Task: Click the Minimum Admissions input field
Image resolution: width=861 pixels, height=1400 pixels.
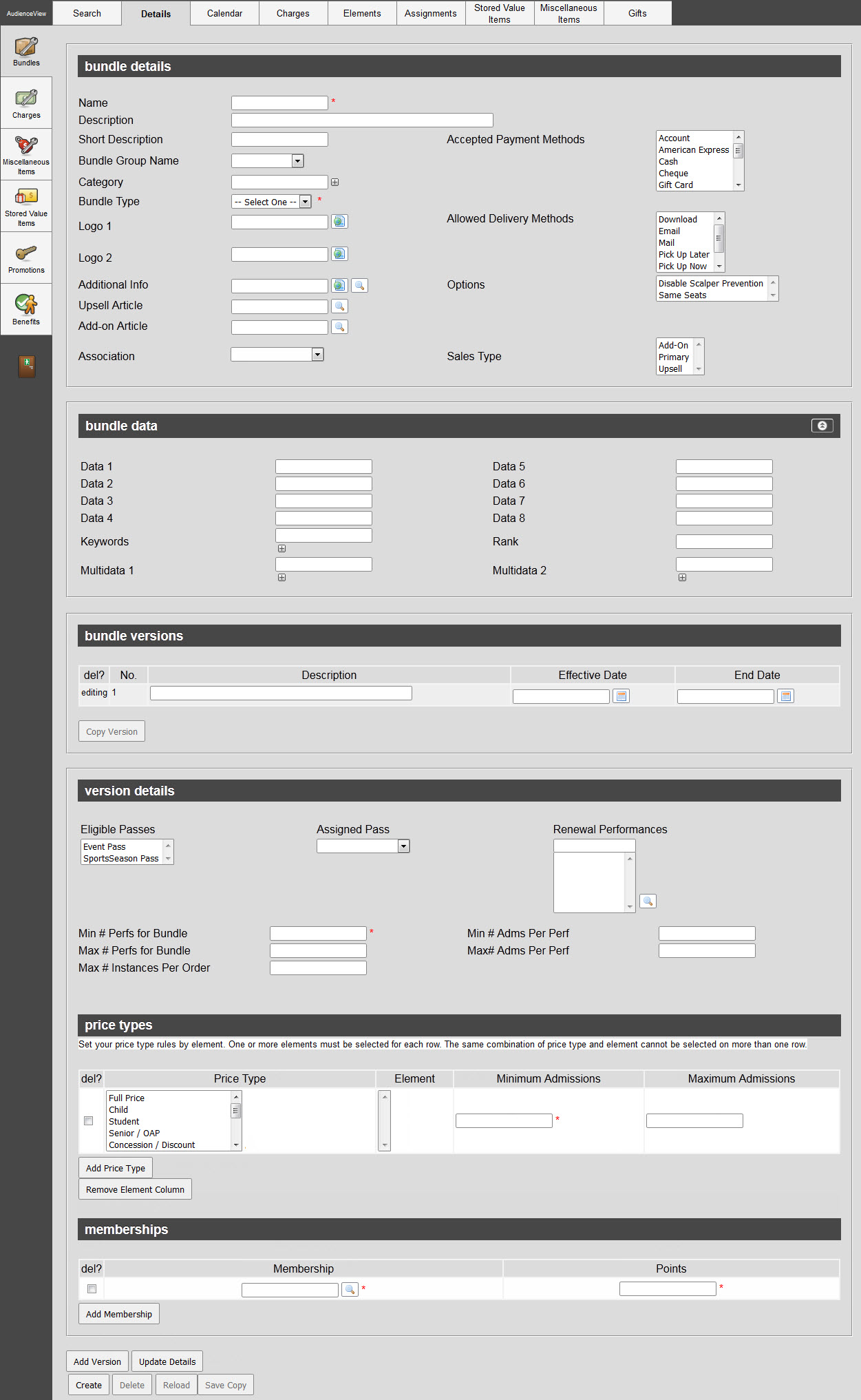Action: click(504, 1120)
